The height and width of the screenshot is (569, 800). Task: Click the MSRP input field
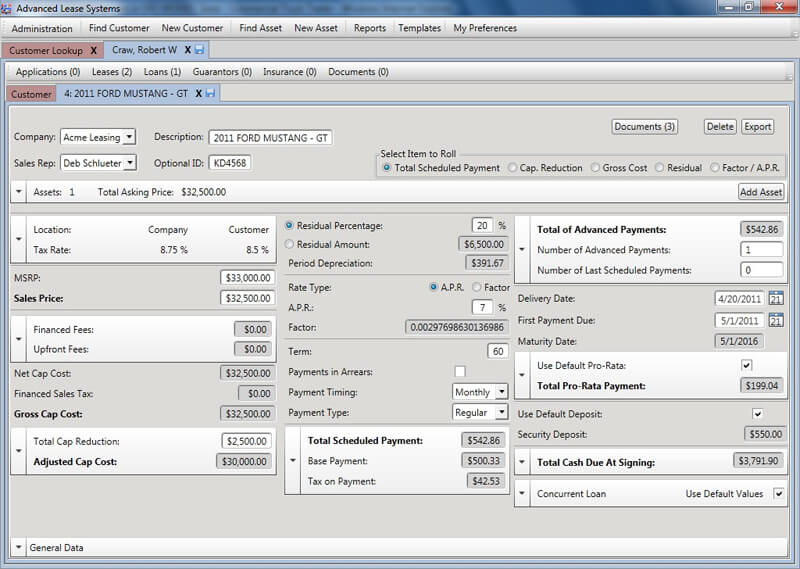pos(247,278)
